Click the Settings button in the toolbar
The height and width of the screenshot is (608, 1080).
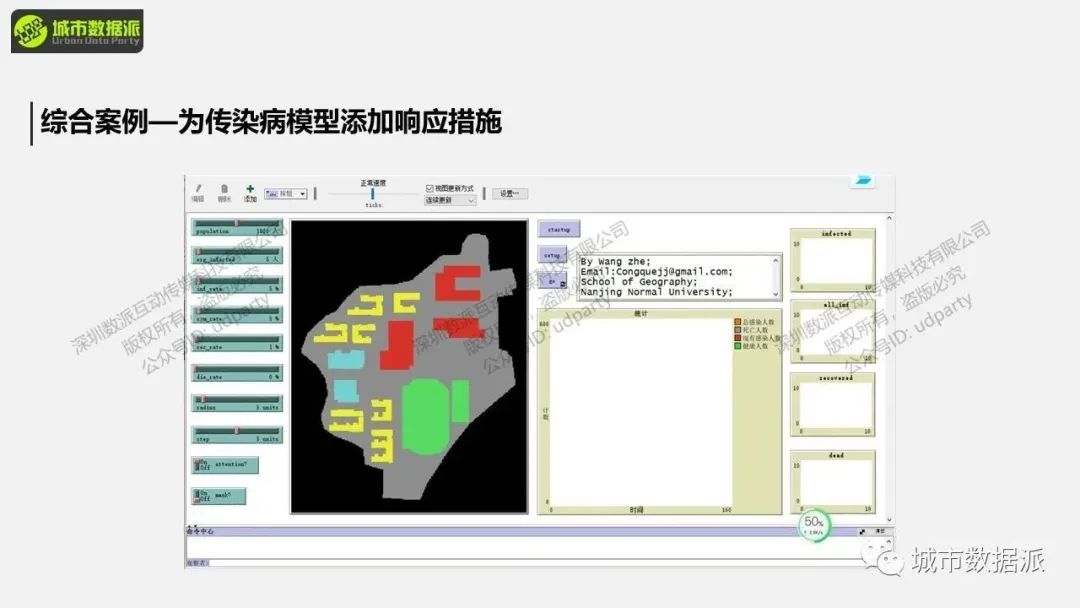point(510,193)
